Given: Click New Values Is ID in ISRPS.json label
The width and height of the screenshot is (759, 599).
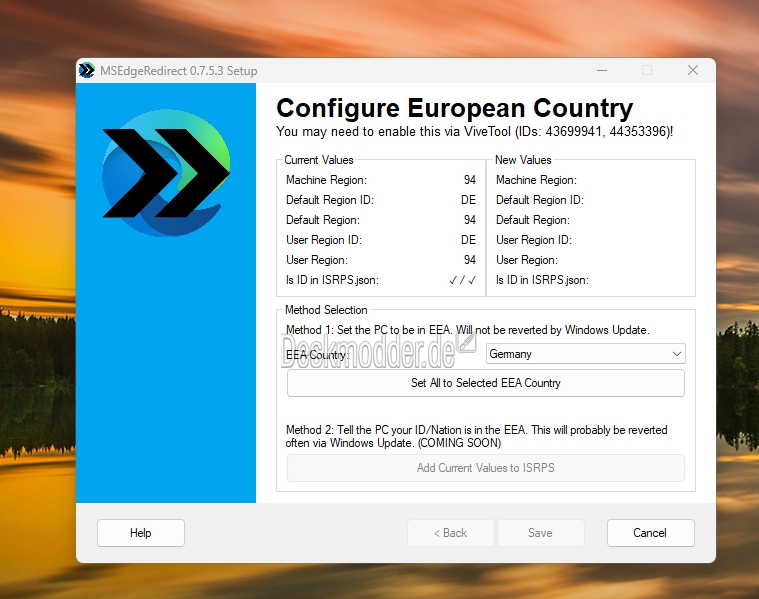Looking at the screenshot, I should [542, 280].
